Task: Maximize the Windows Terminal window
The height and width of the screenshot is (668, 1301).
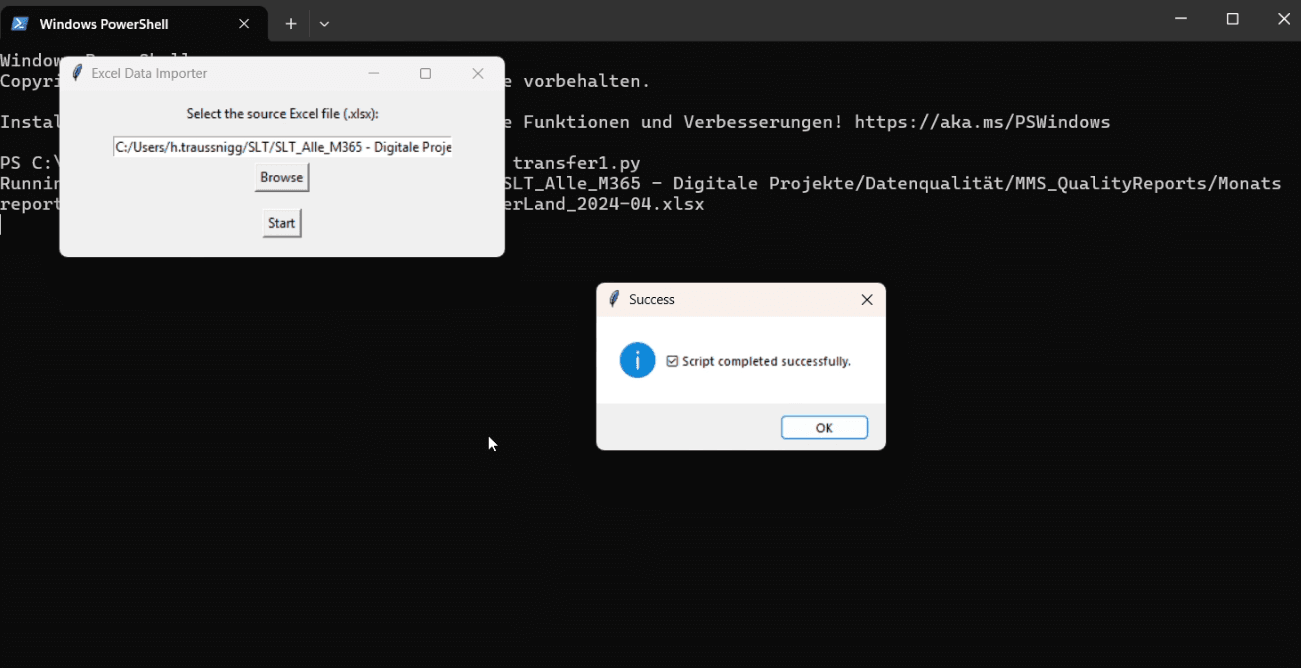Action: tap(1233, 19)
